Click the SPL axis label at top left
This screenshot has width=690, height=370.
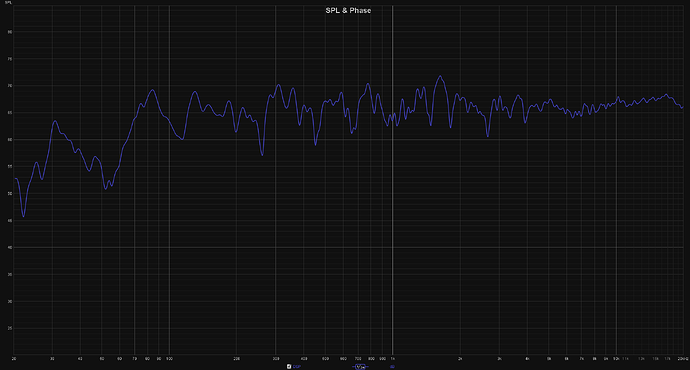click(8, 3)
